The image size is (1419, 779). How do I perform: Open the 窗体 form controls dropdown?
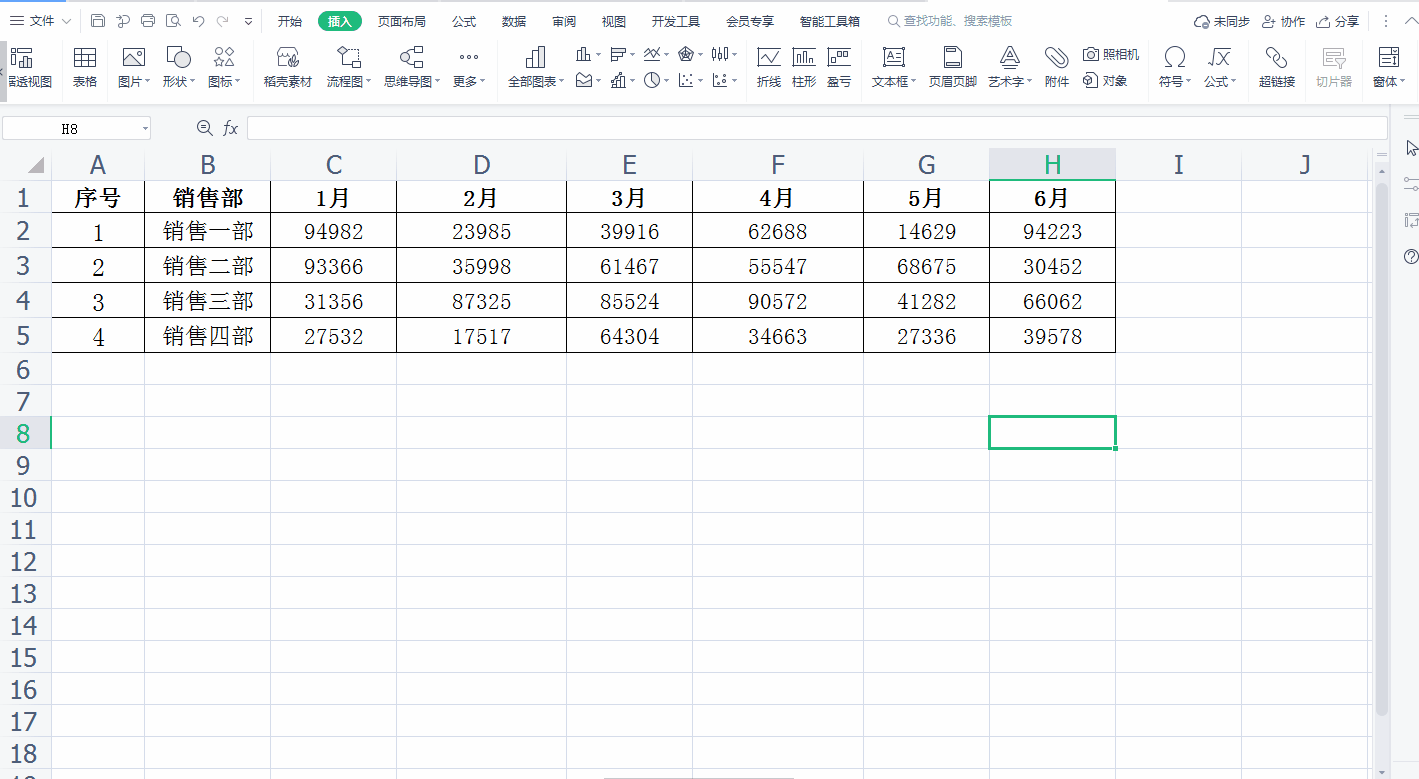1389,68
